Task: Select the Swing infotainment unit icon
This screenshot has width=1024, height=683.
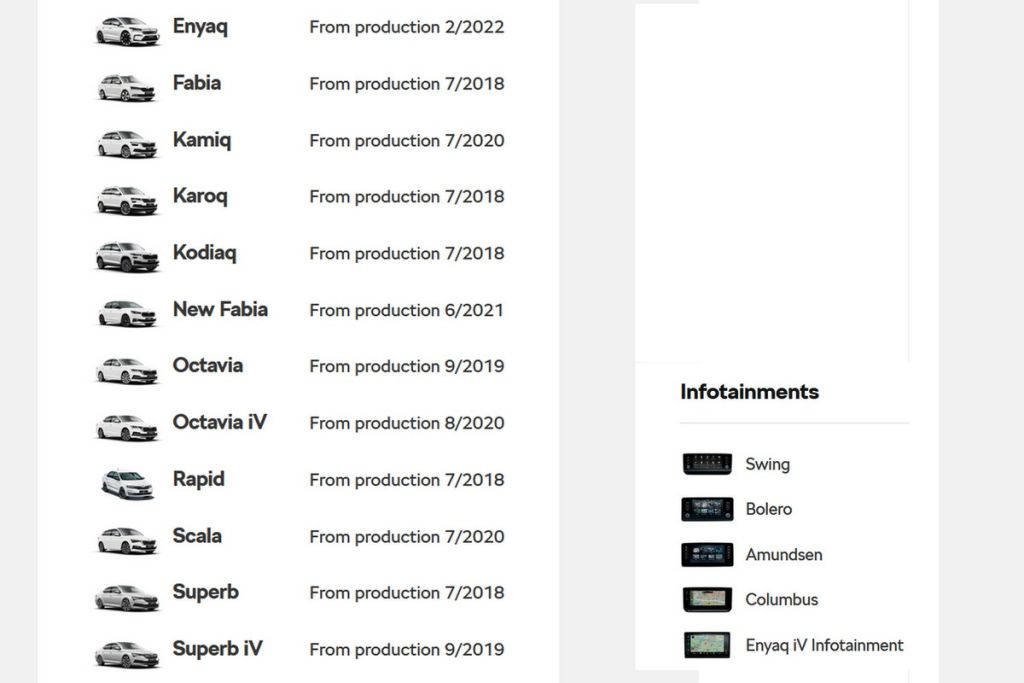Action: click(707, 464)
